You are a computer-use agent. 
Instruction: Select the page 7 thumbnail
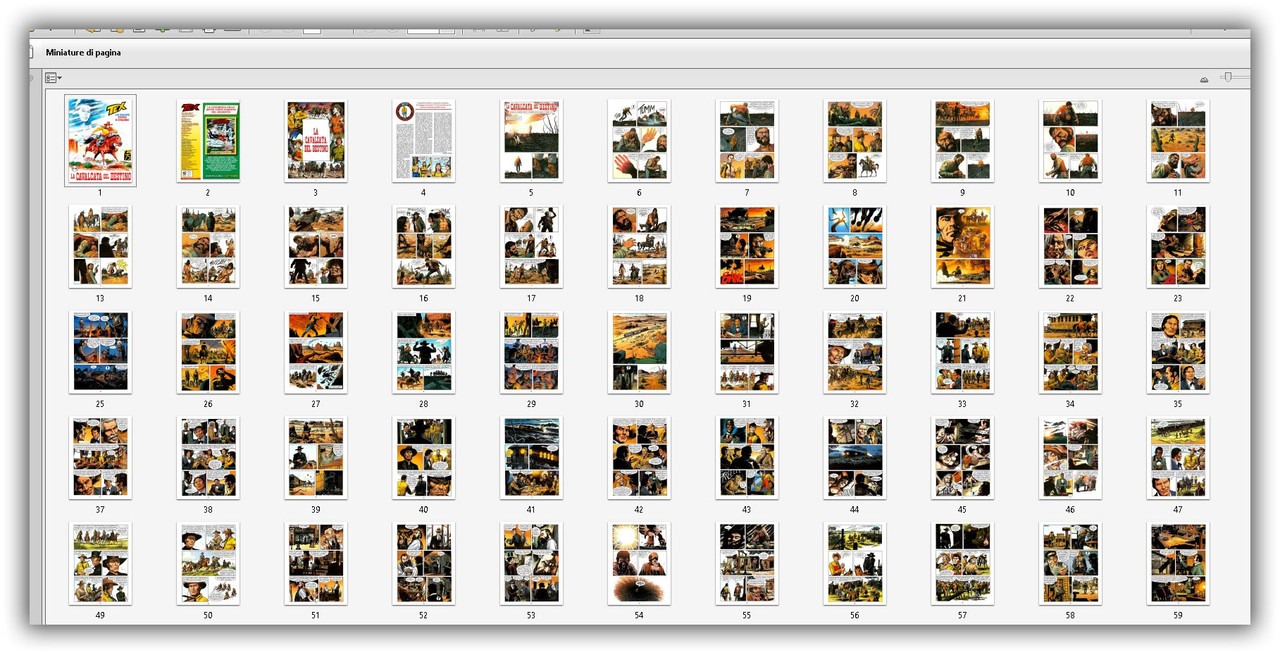(747, 140)
